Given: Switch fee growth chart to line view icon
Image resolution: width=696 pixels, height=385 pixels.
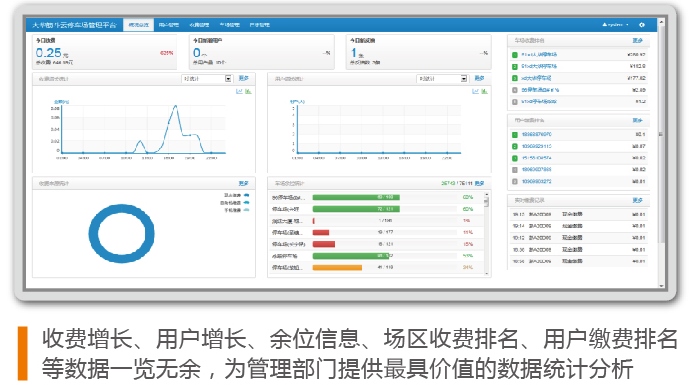Looking at the screenshot, I should tap(239, 91).
